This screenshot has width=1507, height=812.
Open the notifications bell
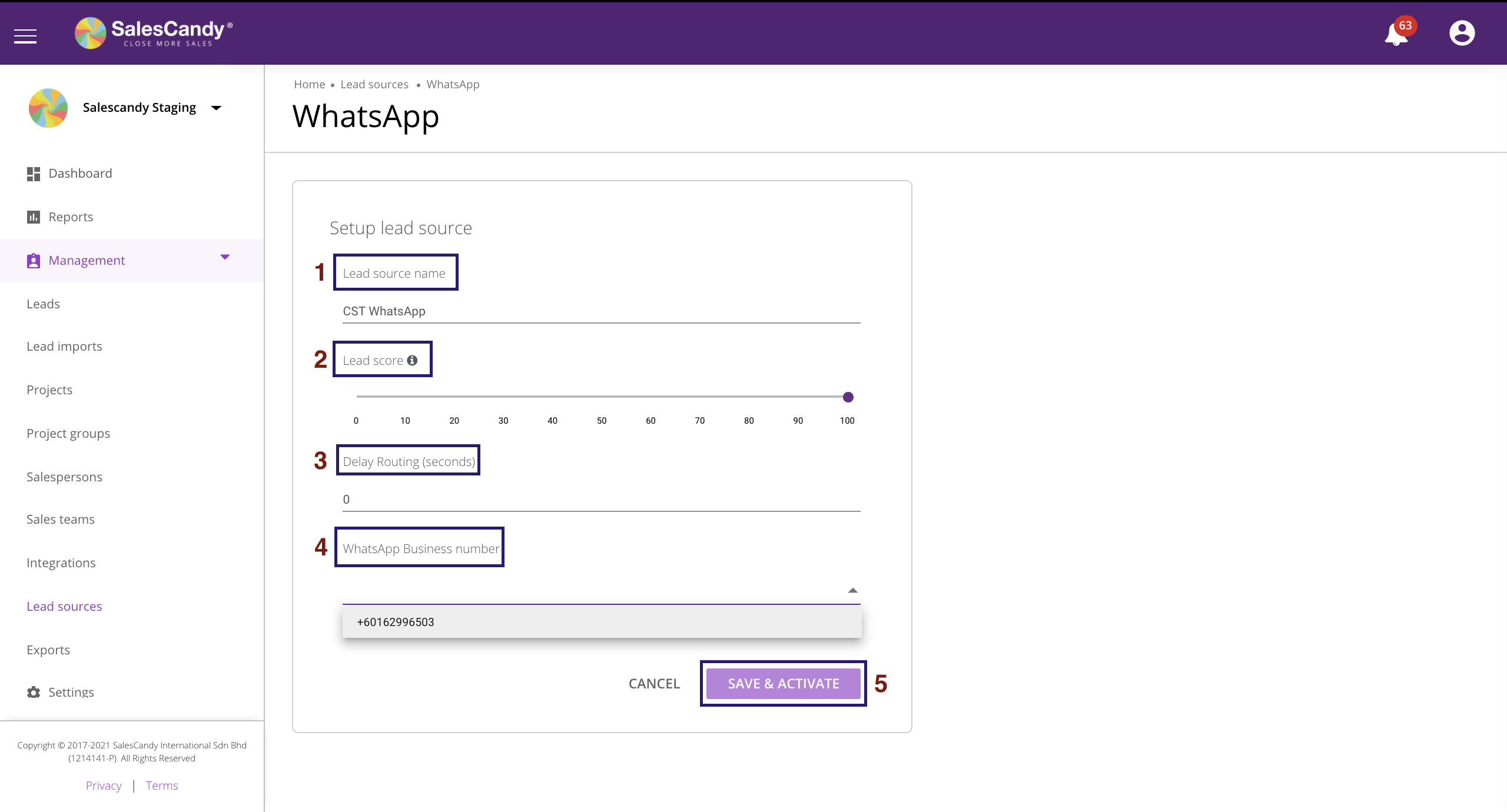(1396, 34)
